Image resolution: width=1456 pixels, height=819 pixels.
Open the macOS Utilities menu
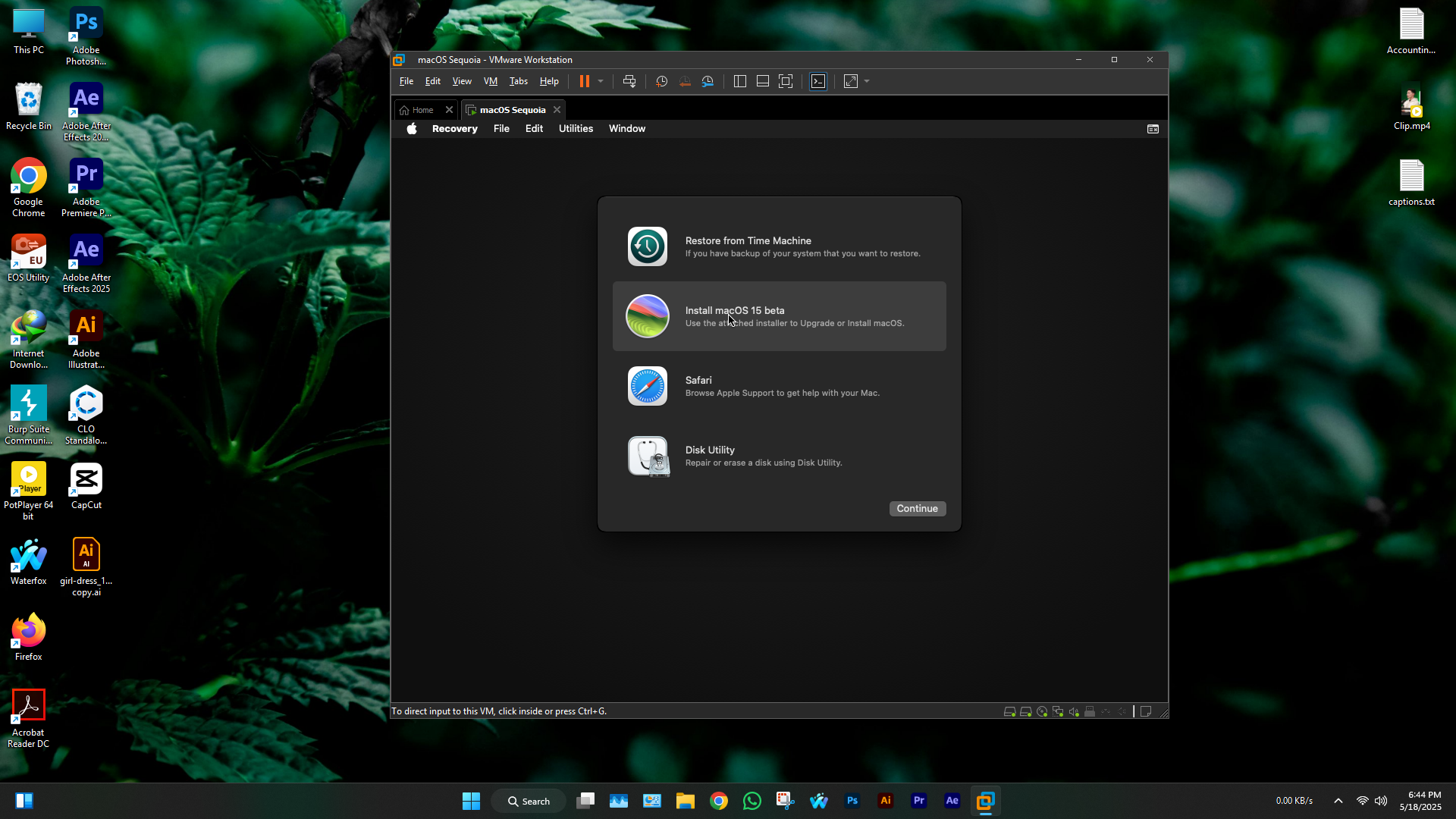(x=576, y=129)
